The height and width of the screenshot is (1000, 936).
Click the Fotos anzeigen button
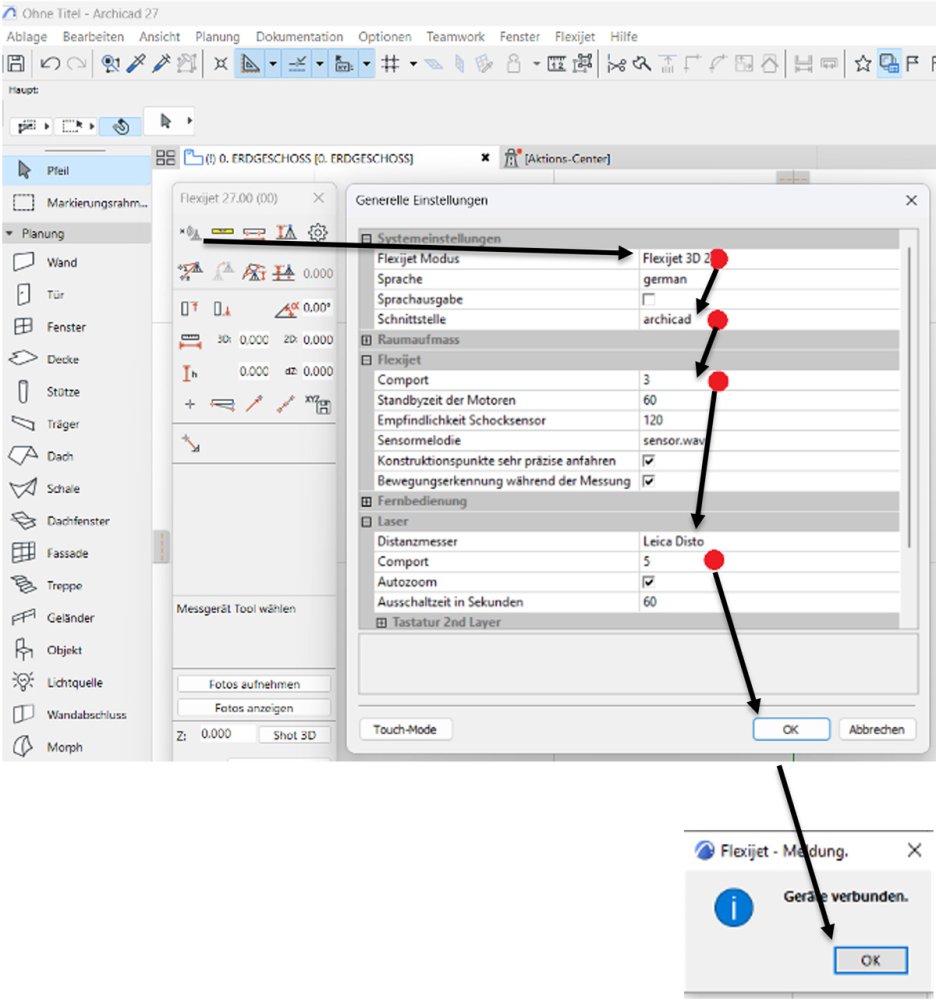pyautogui.click(x=254, y=708)
